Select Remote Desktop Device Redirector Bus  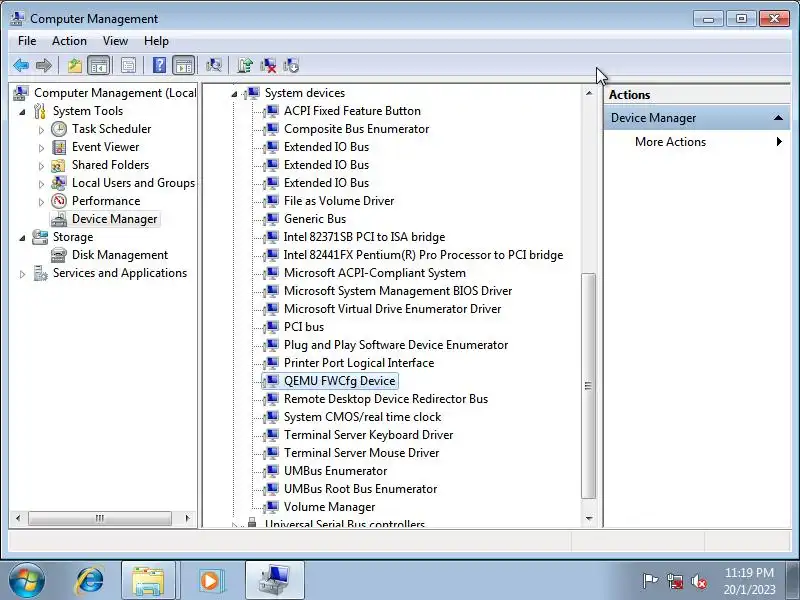[x=386, y=398]
